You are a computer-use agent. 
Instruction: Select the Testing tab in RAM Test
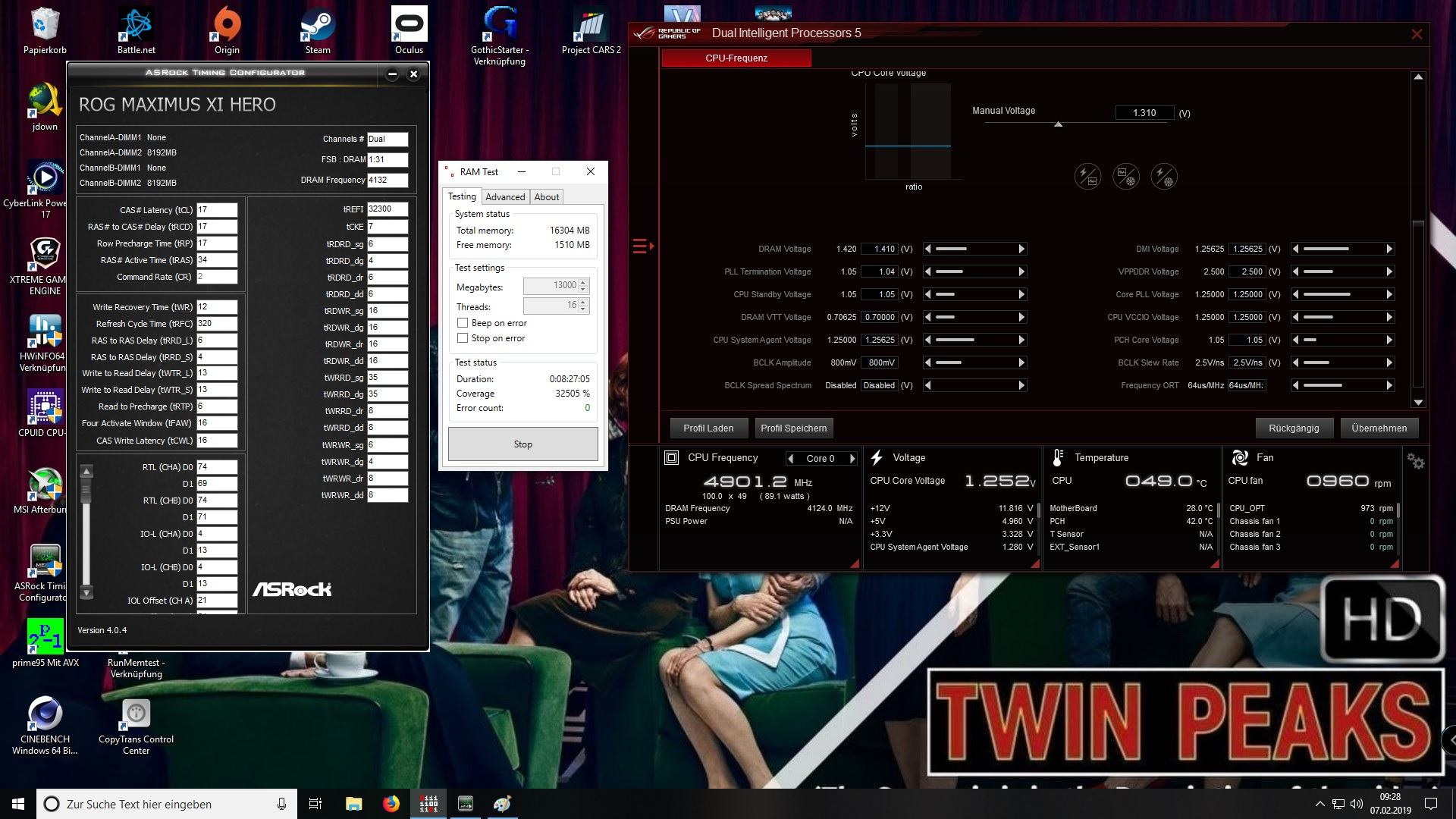tap(462, 196)
